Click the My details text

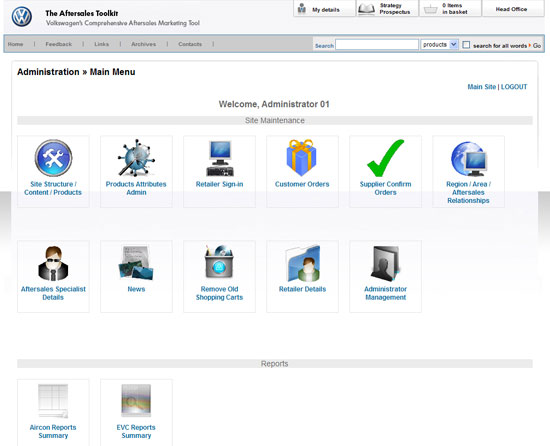coord(326,10)
